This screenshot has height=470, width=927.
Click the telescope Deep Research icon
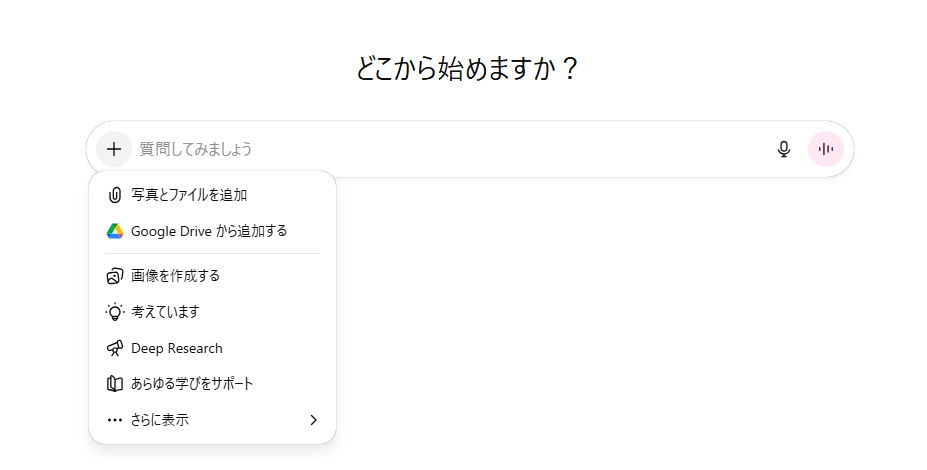[x=114, y=348]
